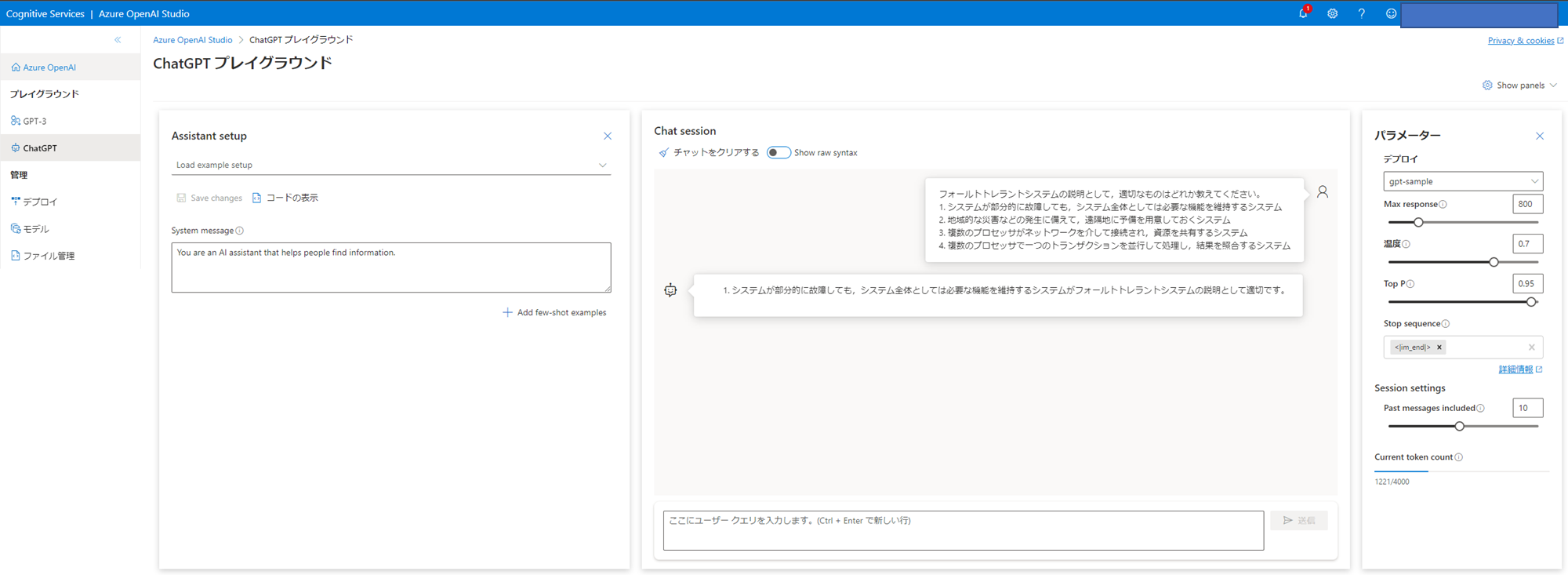The width and height of the screenshot is (1568, 575).
Task: Click info icon for Current token count
Action: 1459,457
